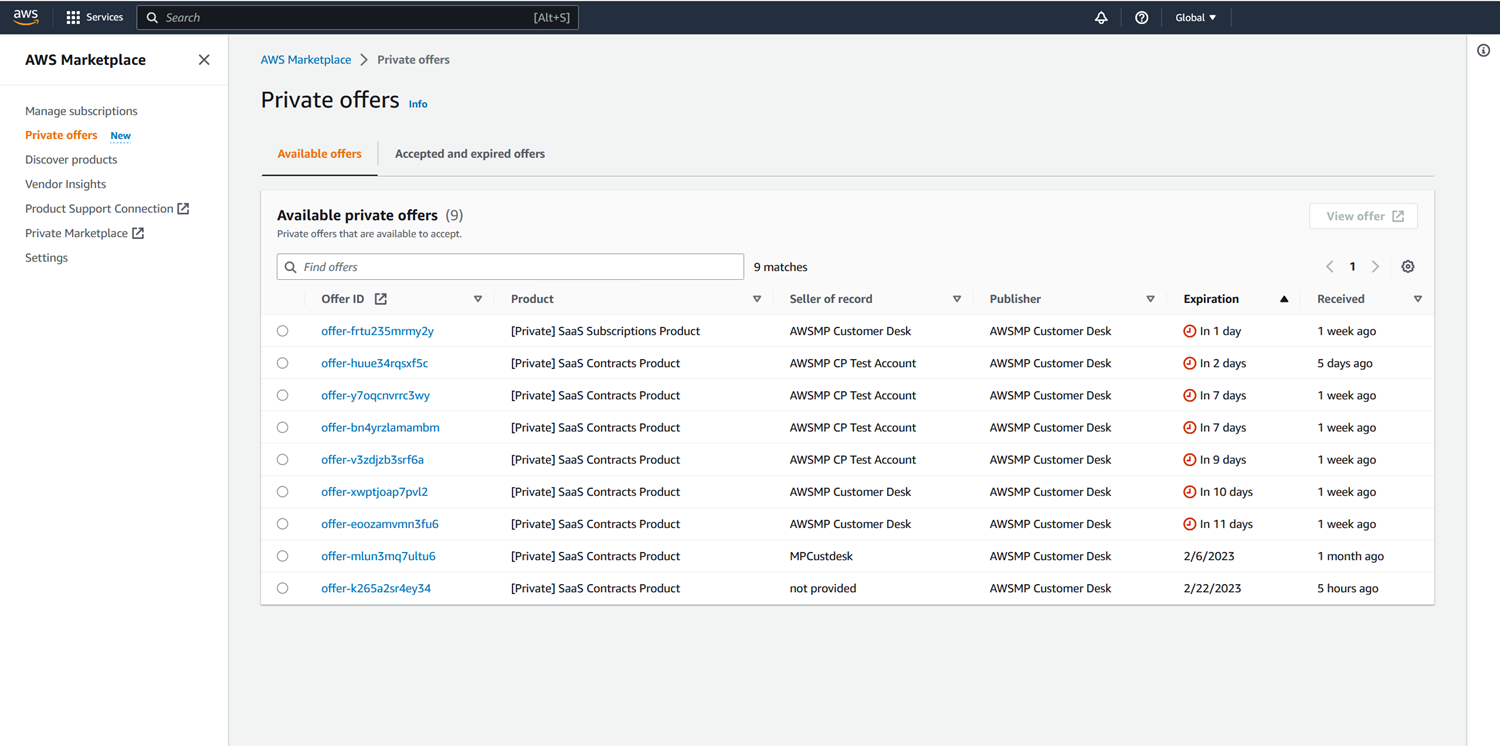
Task: Click the clock icon next to In 10 days
Action: click(x=1189, y=492)
